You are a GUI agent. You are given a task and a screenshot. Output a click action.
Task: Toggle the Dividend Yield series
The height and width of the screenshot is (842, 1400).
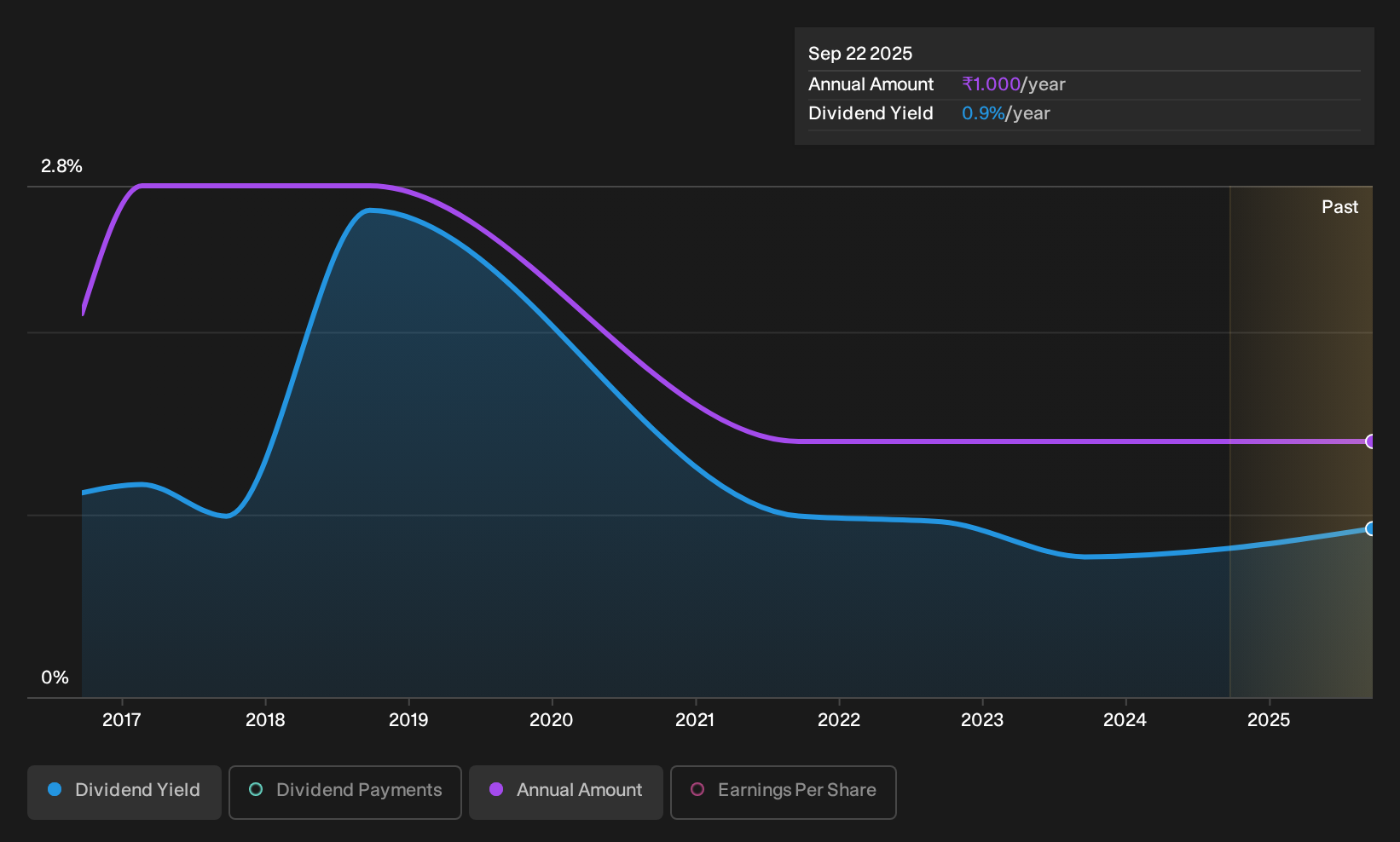pyautogui.click(x=124, y=792)
